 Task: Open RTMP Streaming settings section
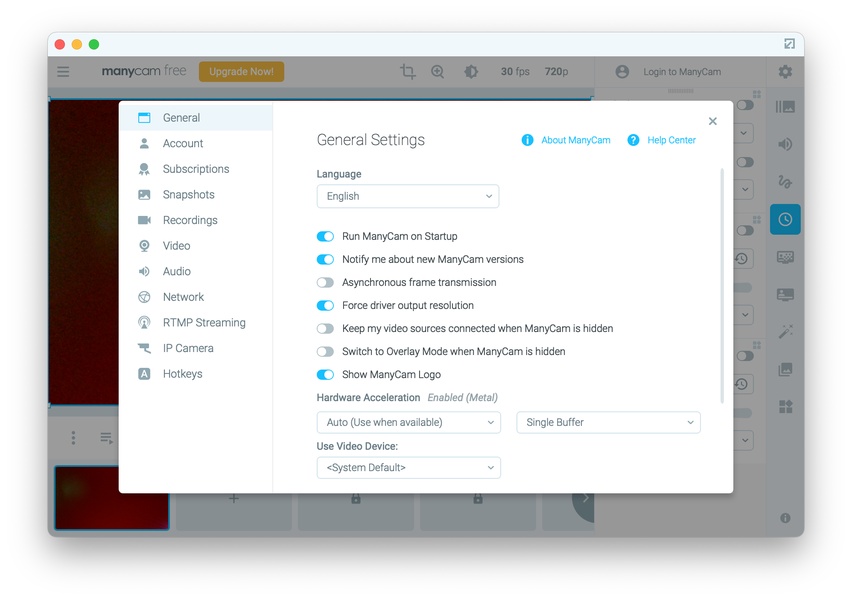[x=196, y=323]
